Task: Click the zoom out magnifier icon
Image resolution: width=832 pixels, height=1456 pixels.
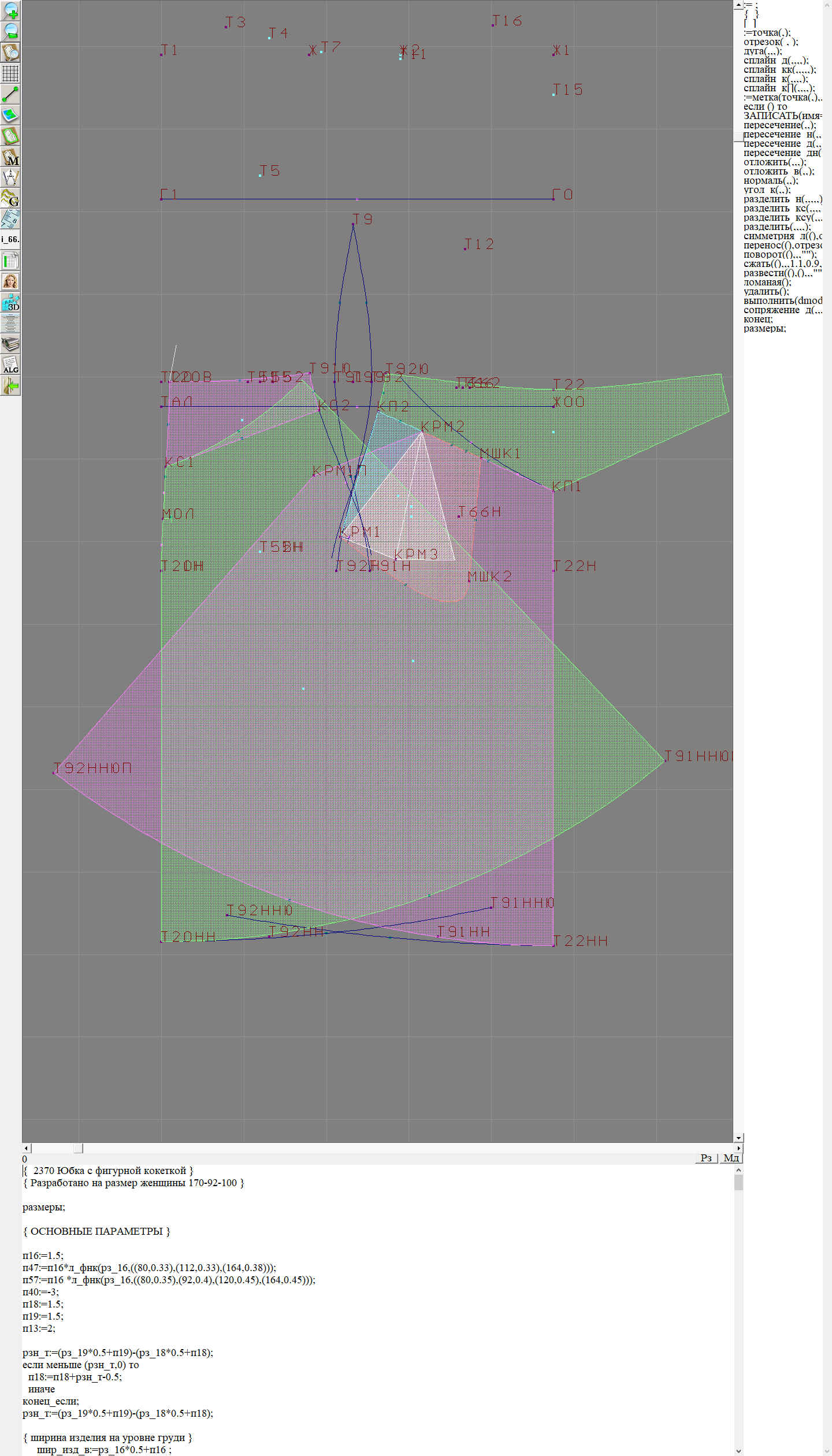Action: pos(10,31)
